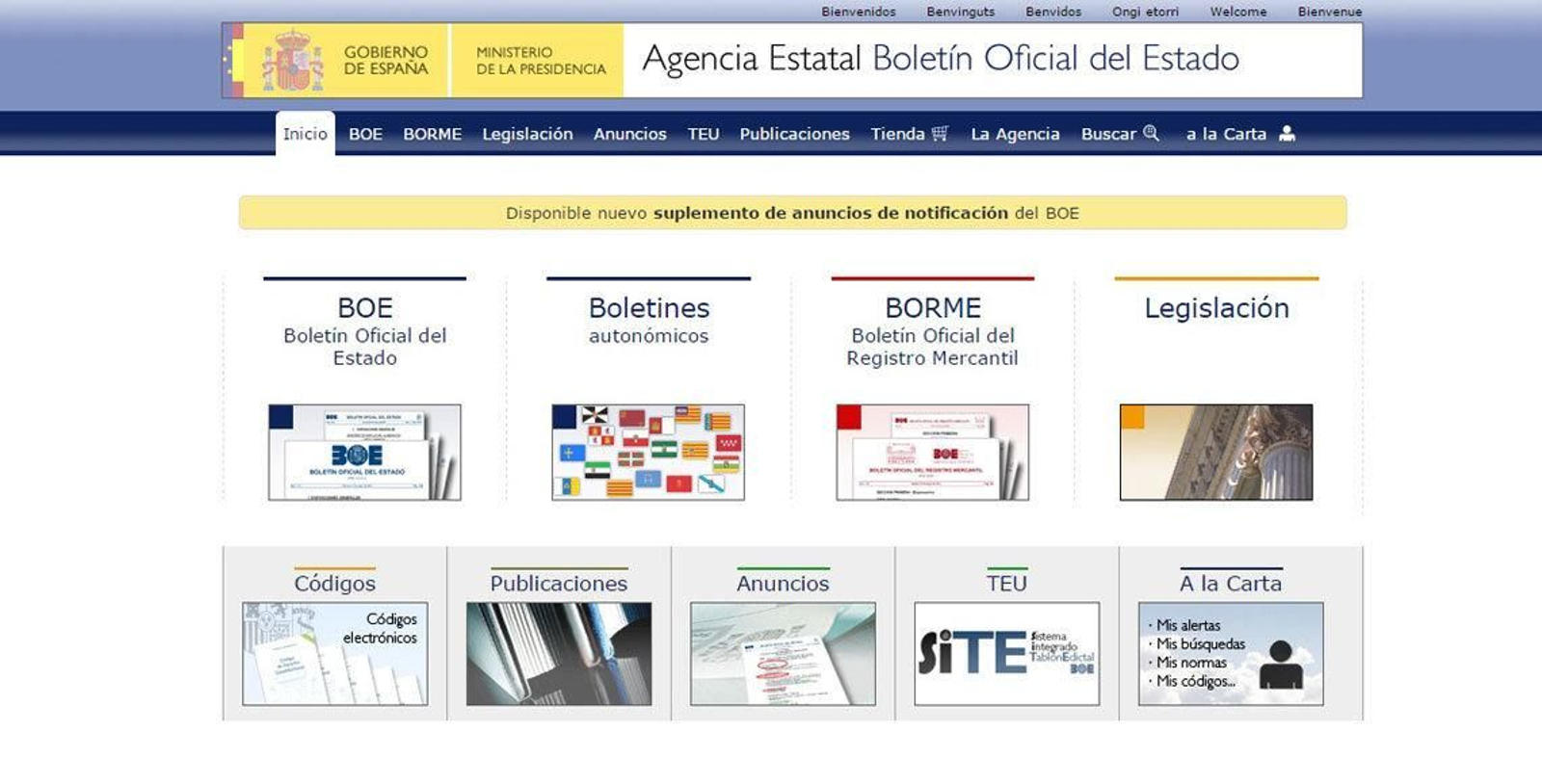The image size is (1542, 784).
Task: Click the A la Carta section title
Action: tap(1231, 583)
